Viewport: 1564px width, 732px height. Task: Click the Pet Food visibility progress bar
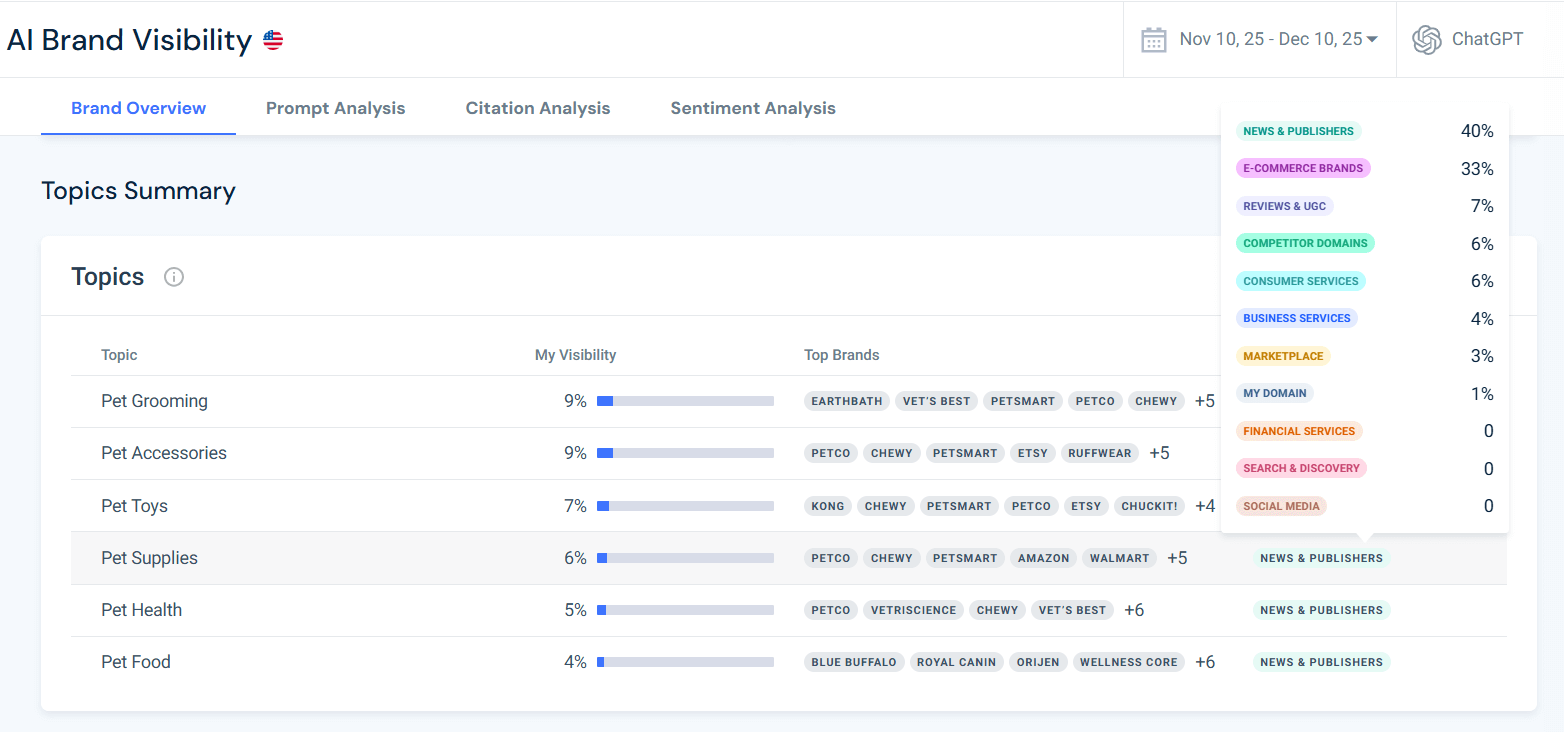[685, 661]
